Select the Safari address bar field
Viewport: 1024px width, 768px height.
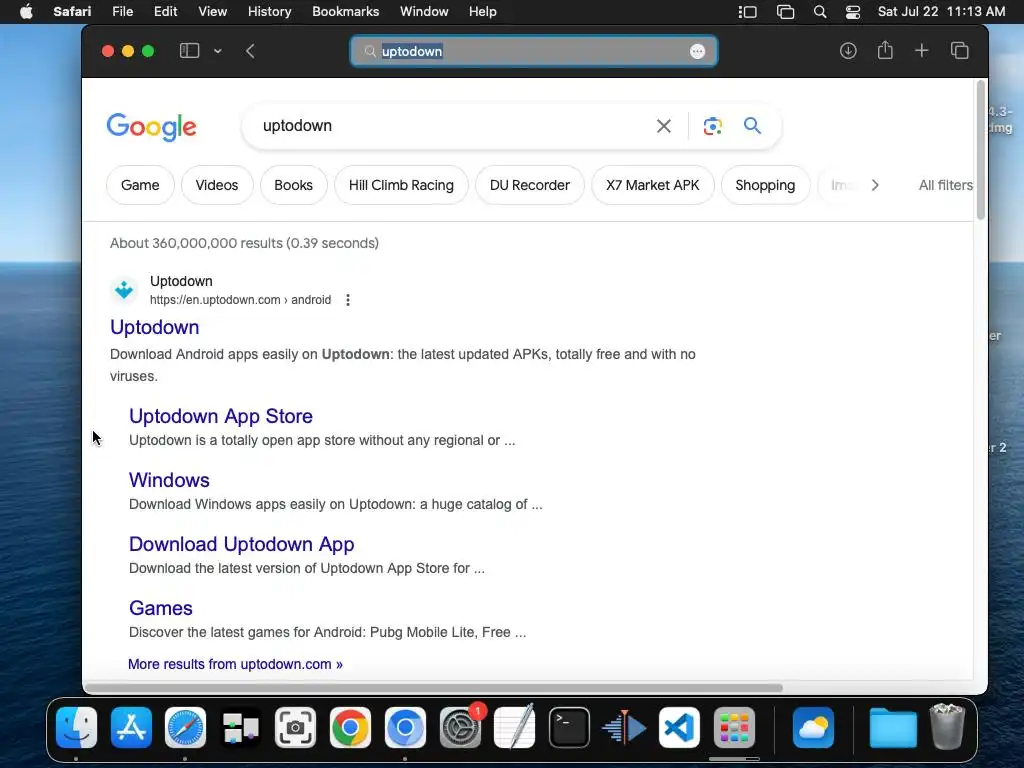point(534,52)
